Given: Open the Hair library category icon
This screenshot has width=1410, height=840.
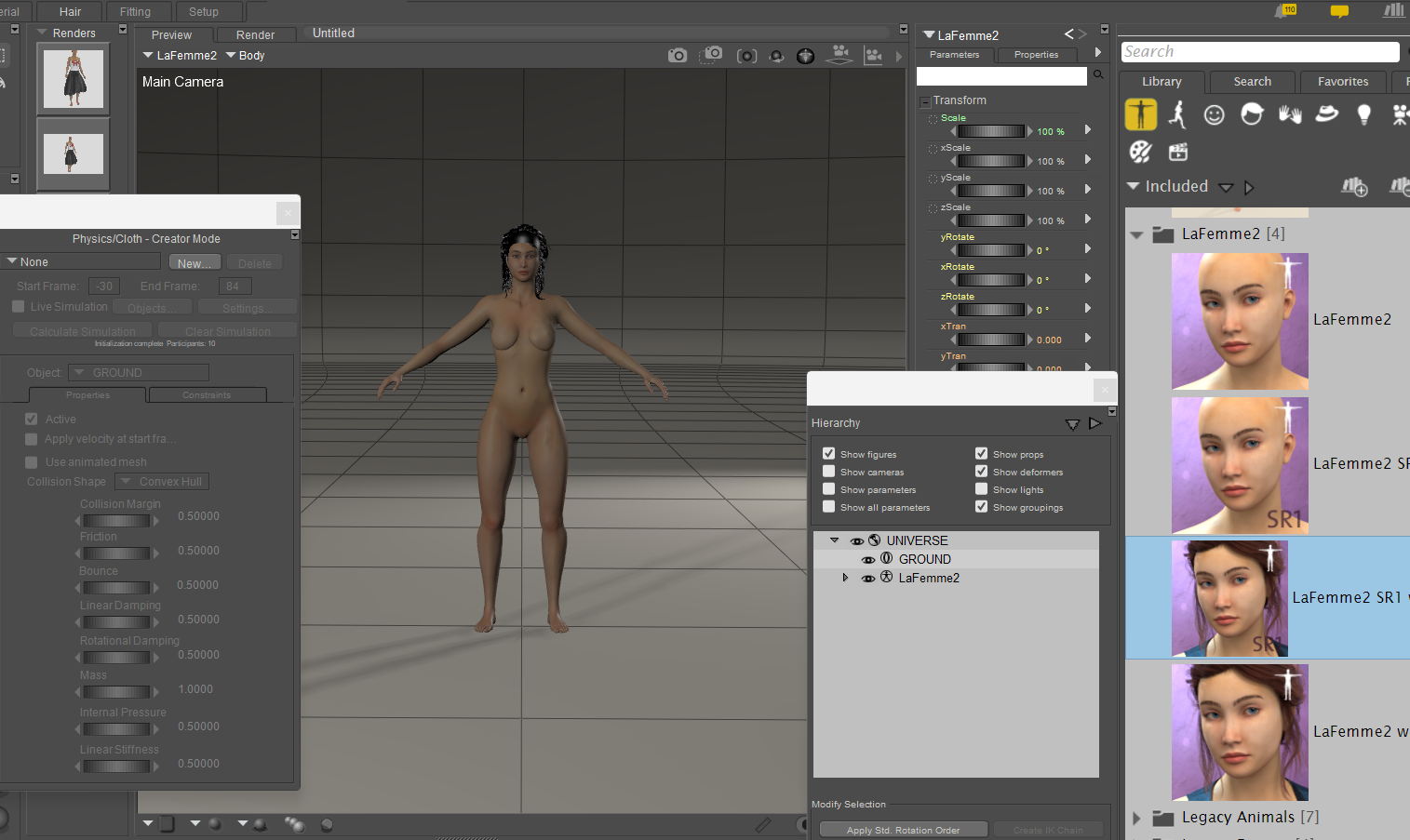Looking at the screenshot, I should (x=1252, y=114).
